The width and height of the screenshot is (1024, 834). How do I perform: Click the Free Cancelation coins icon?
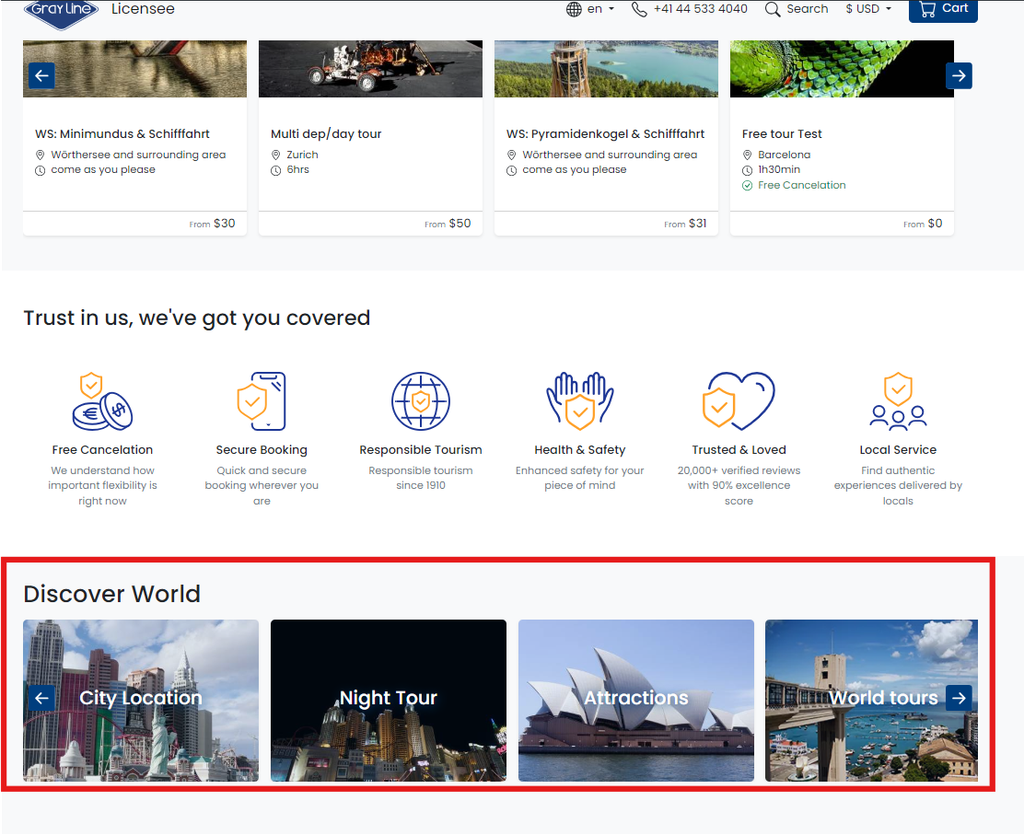click(103, 402)
